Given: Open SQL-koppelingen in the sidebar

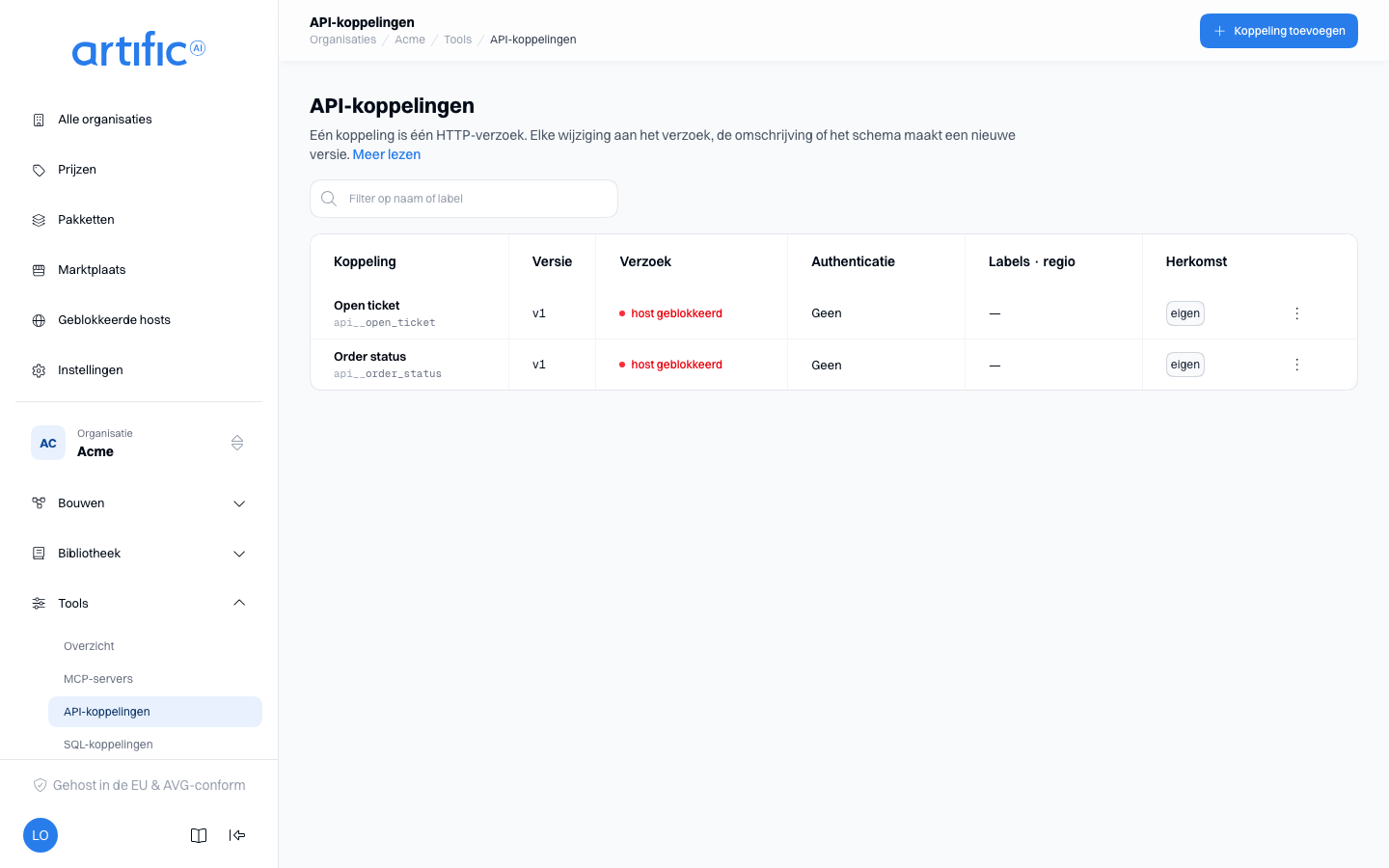Looking at the screenshot, I should 155,745.
